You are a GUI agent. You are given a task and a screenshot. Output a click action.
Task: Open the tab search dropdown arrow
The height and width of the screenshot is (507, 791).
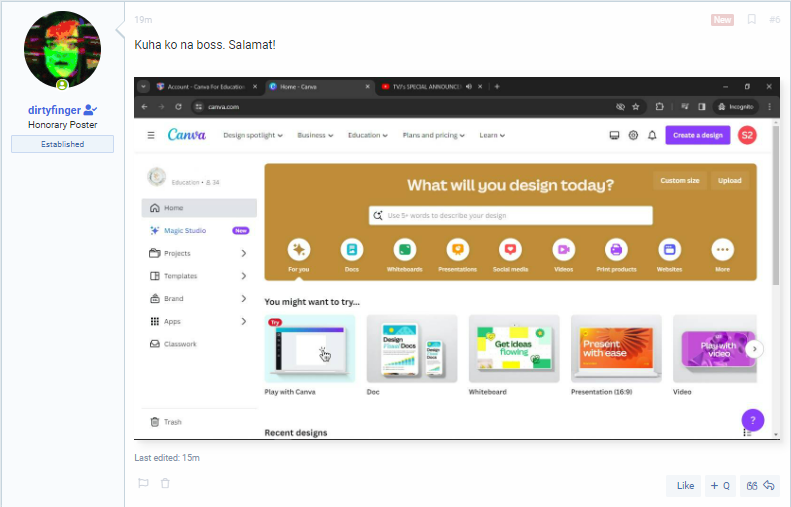[144, 87]
